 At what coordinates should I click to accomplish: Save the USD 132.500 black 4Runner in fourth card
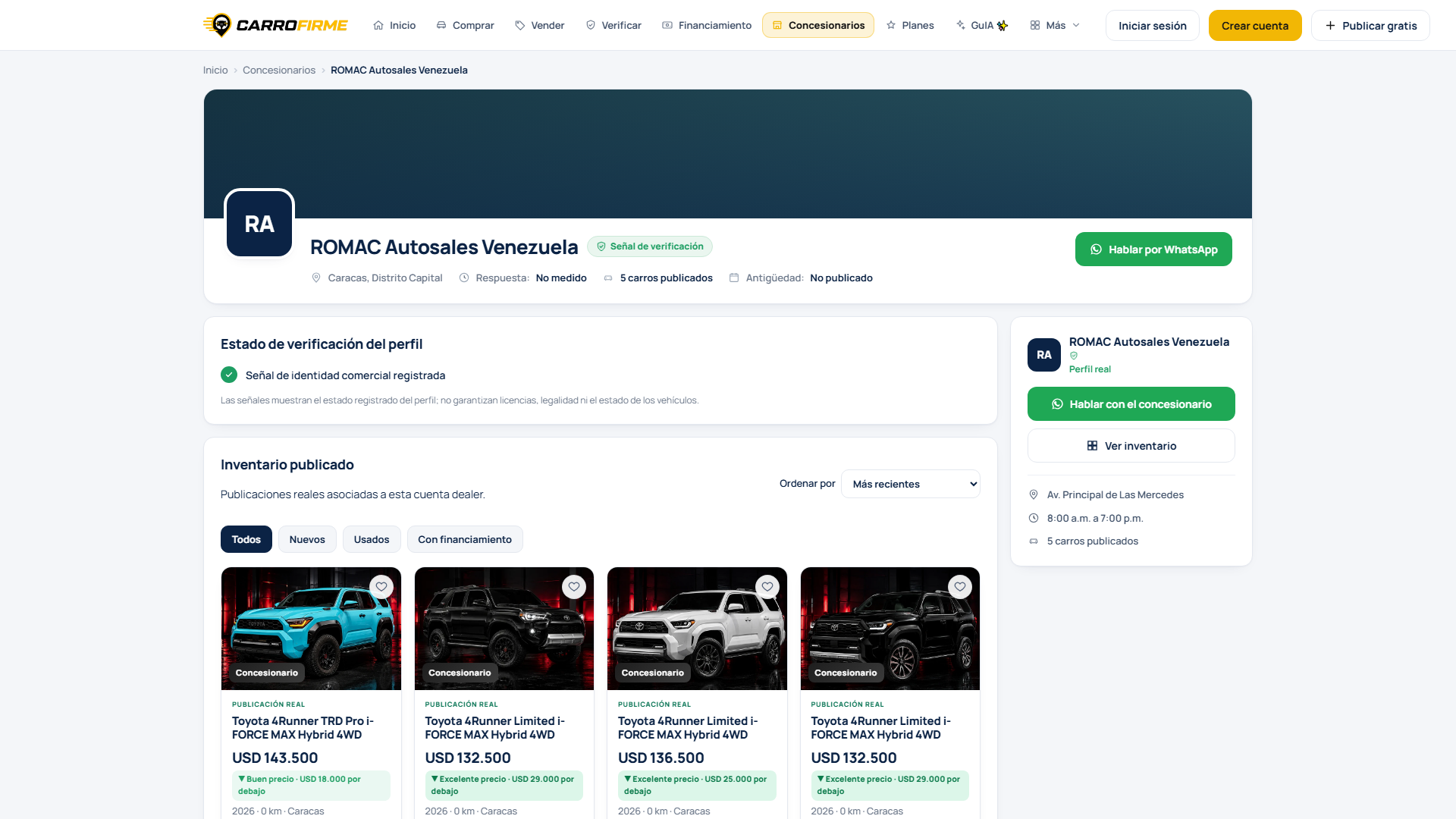(x=960, y=587)
